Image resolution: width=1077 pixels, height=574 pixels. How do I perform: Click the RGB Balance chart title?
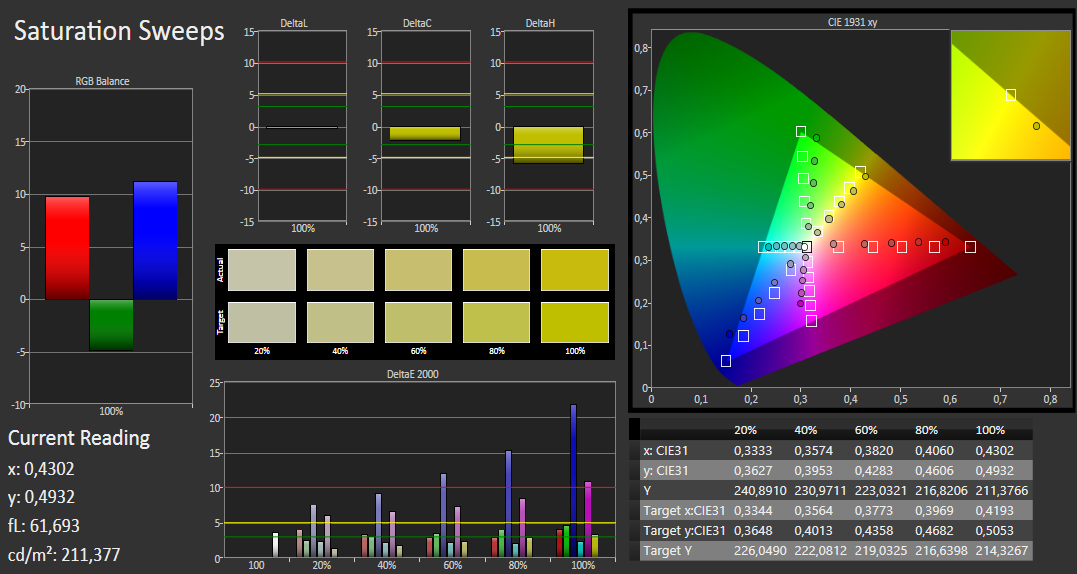point(102,81)
